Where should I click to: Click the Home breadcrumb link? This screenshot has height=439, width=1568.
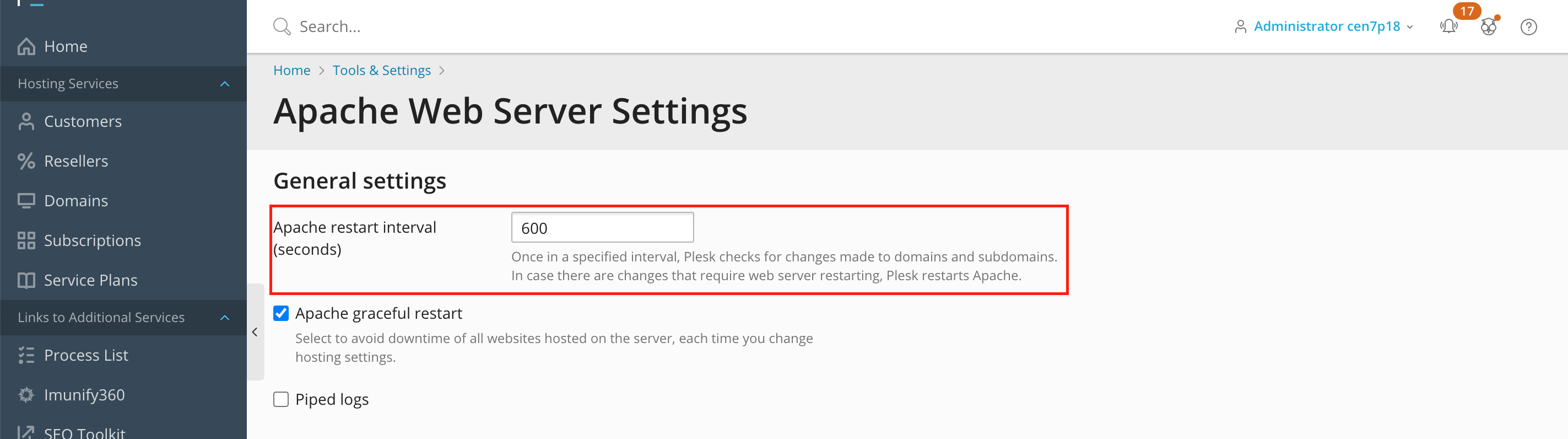(x=291, y=71)
